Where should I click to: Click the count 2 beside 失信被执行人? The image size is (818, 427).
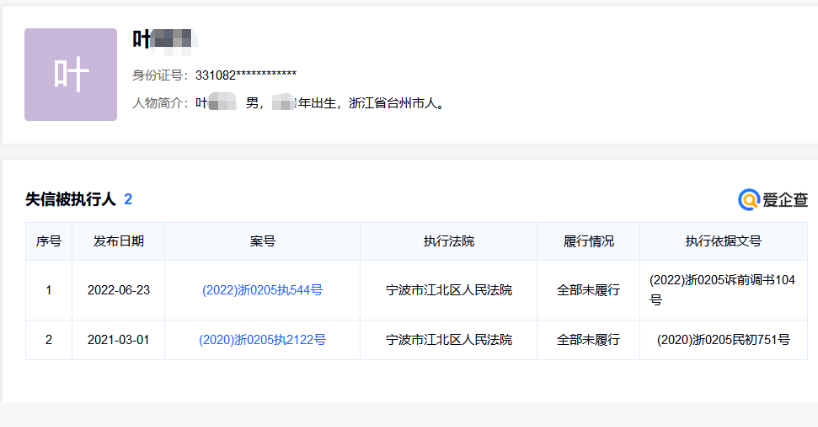128,199
